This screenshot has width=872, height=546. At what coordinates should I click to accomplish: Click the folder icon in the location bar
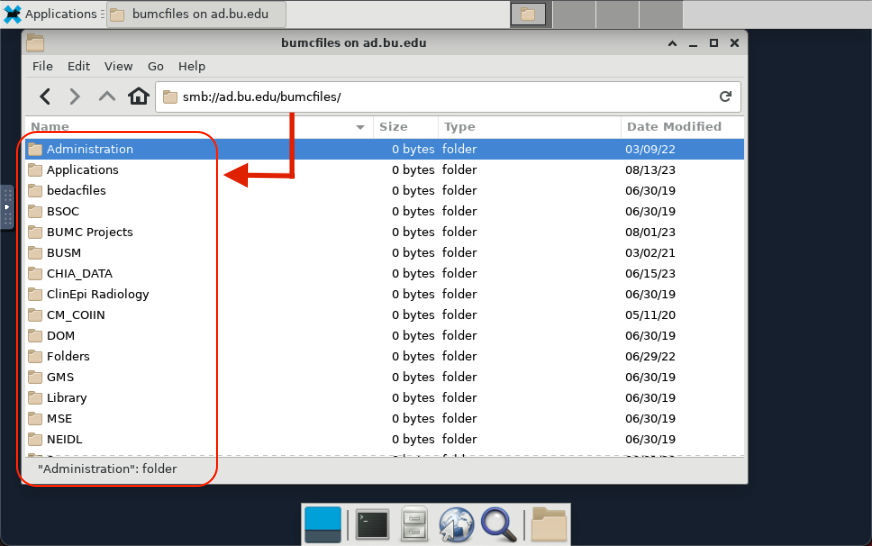170,97
